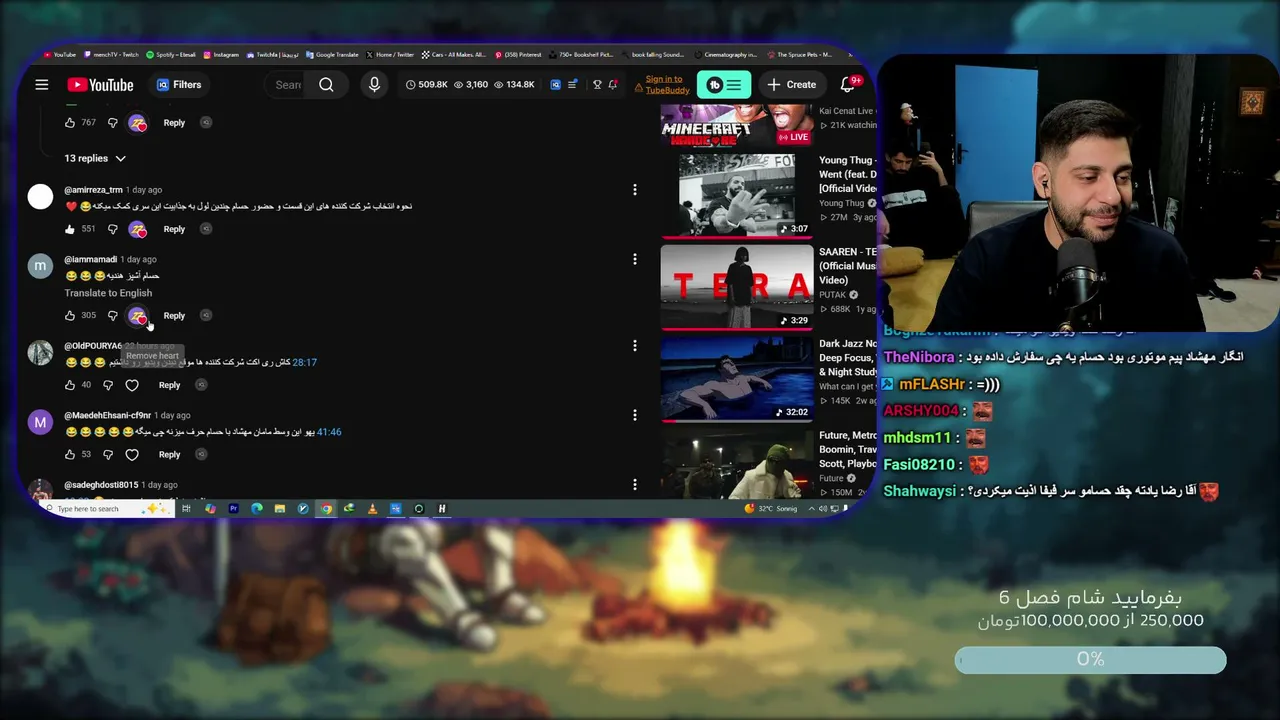Open VLC media player from the taskbar
Screen dimensions: 1280x720
point(372,509)
